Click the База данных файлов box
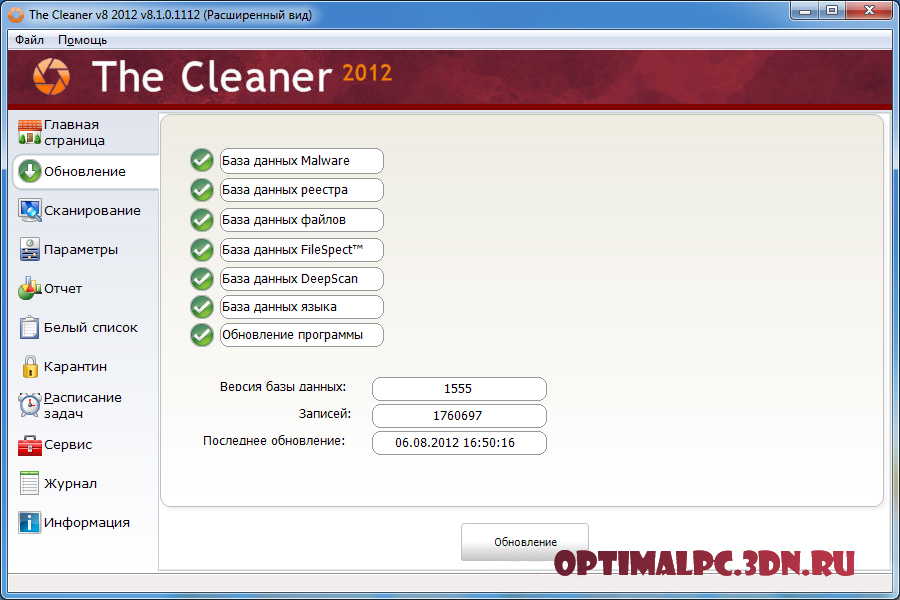The width and height of the screenshot is (900, 600). click(301, 220)
